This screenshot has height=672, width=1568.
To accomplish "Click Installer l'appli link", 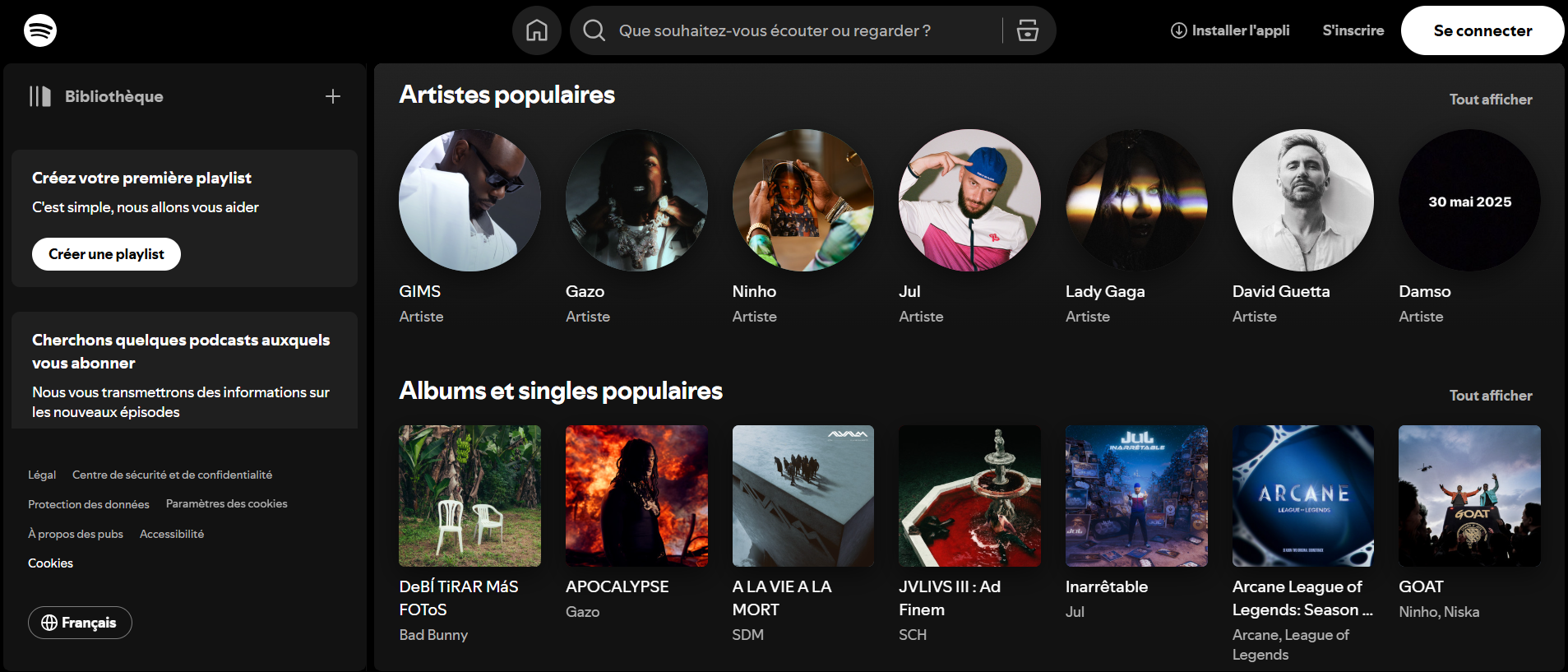I will pyautogui.click(x=1230, y=30).
